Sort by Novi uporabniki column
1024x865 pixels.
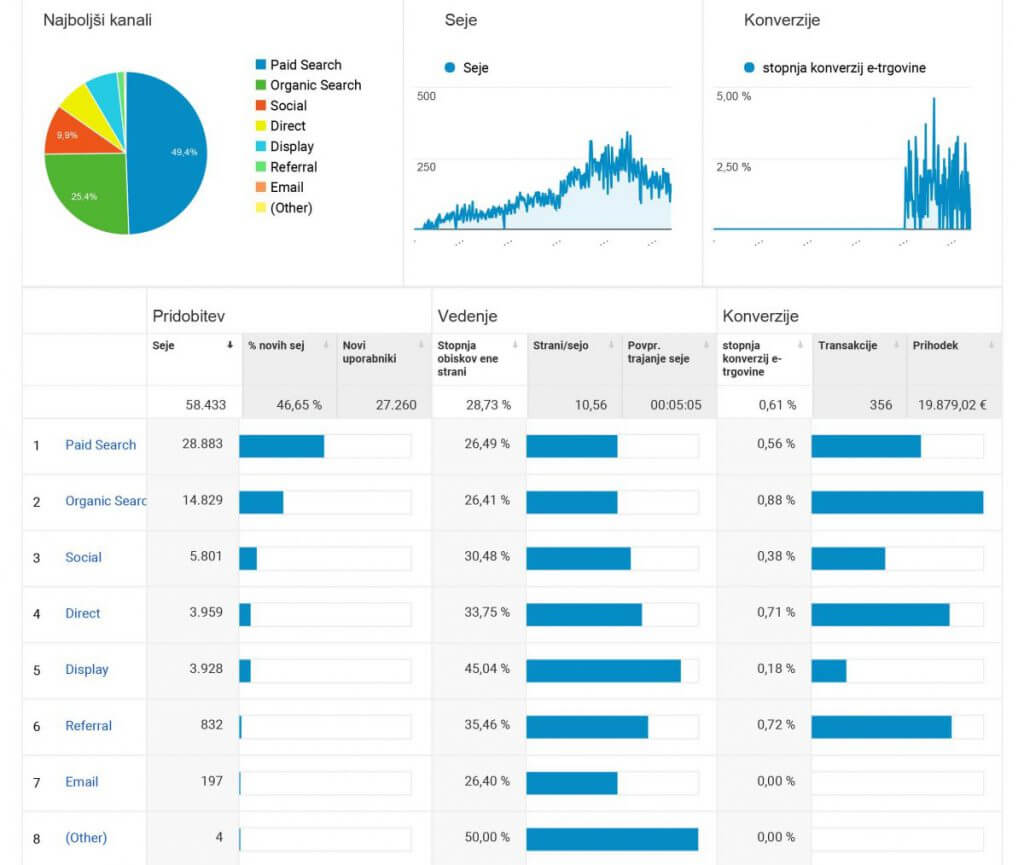pyautogui.click(x=367, y=351)
